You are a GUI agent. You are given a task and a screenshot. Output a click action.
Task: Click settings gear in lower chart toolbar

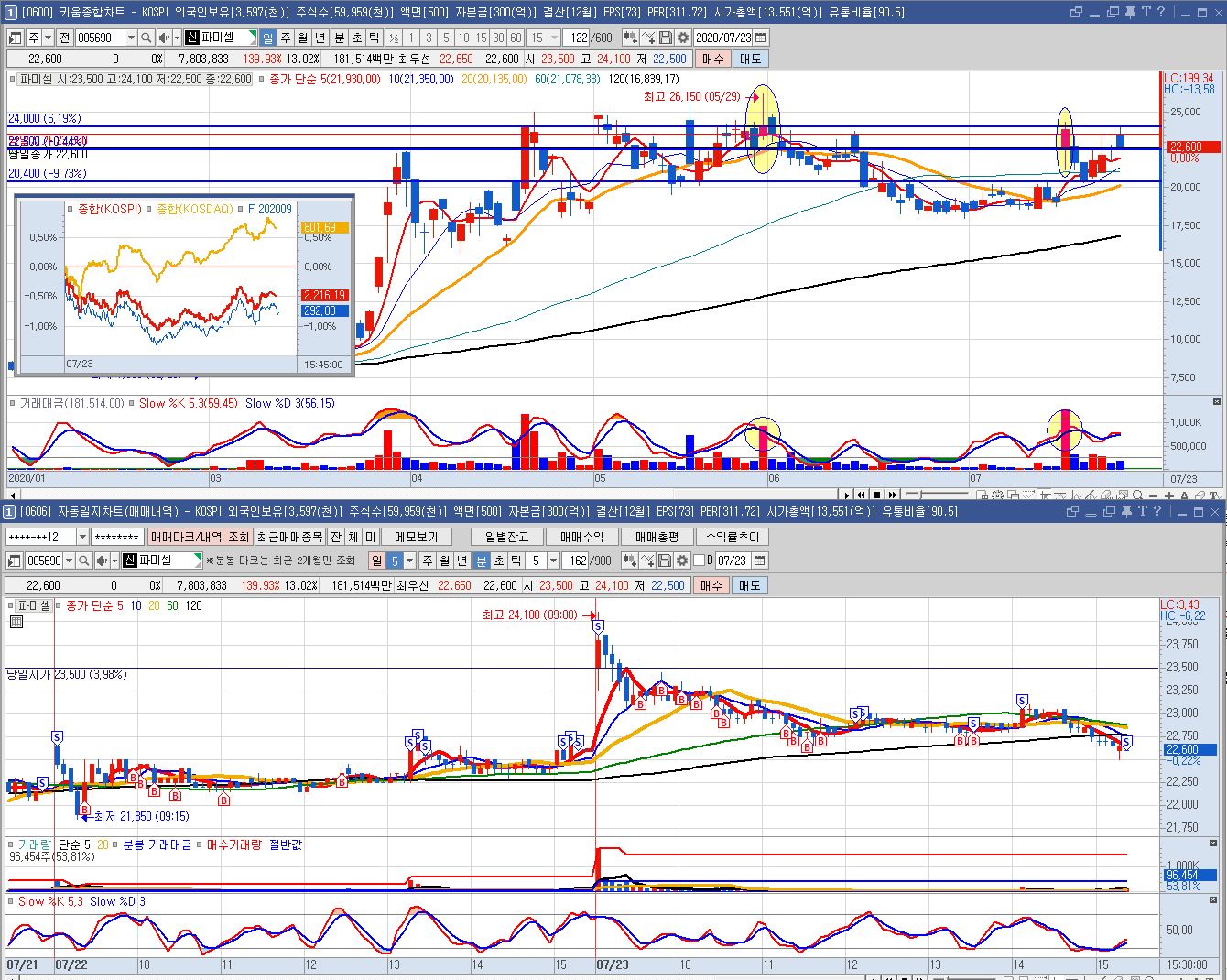[682, 561]
